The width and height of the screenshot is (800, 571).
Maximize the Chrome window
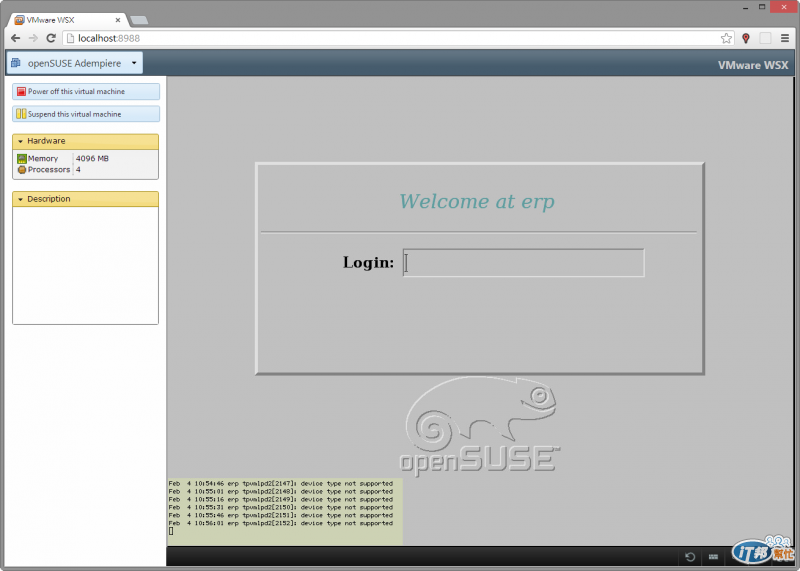(x=762, y=7)
